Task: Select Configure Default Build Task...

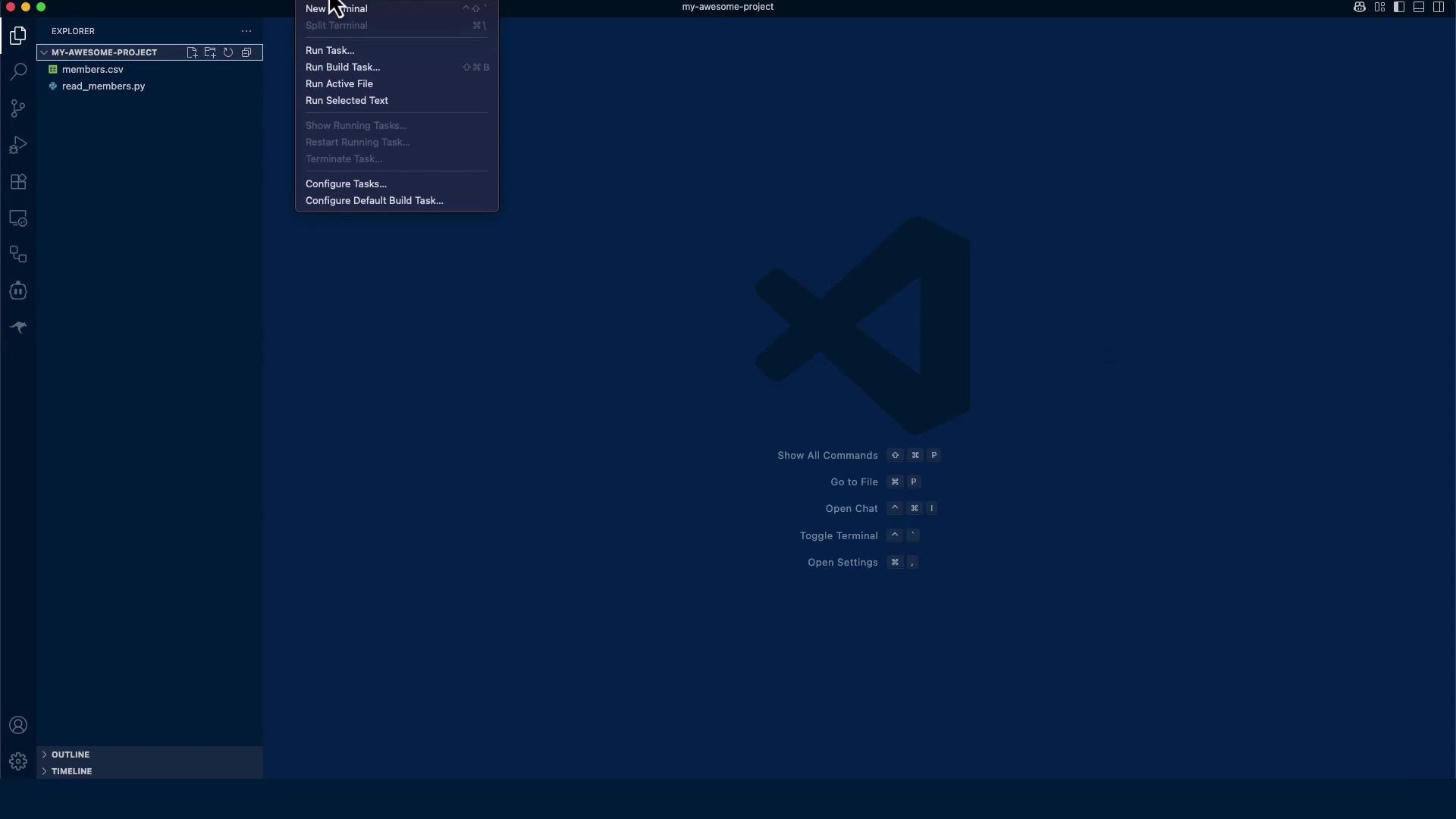Action: pyautogui.click(x=397, y=200)
